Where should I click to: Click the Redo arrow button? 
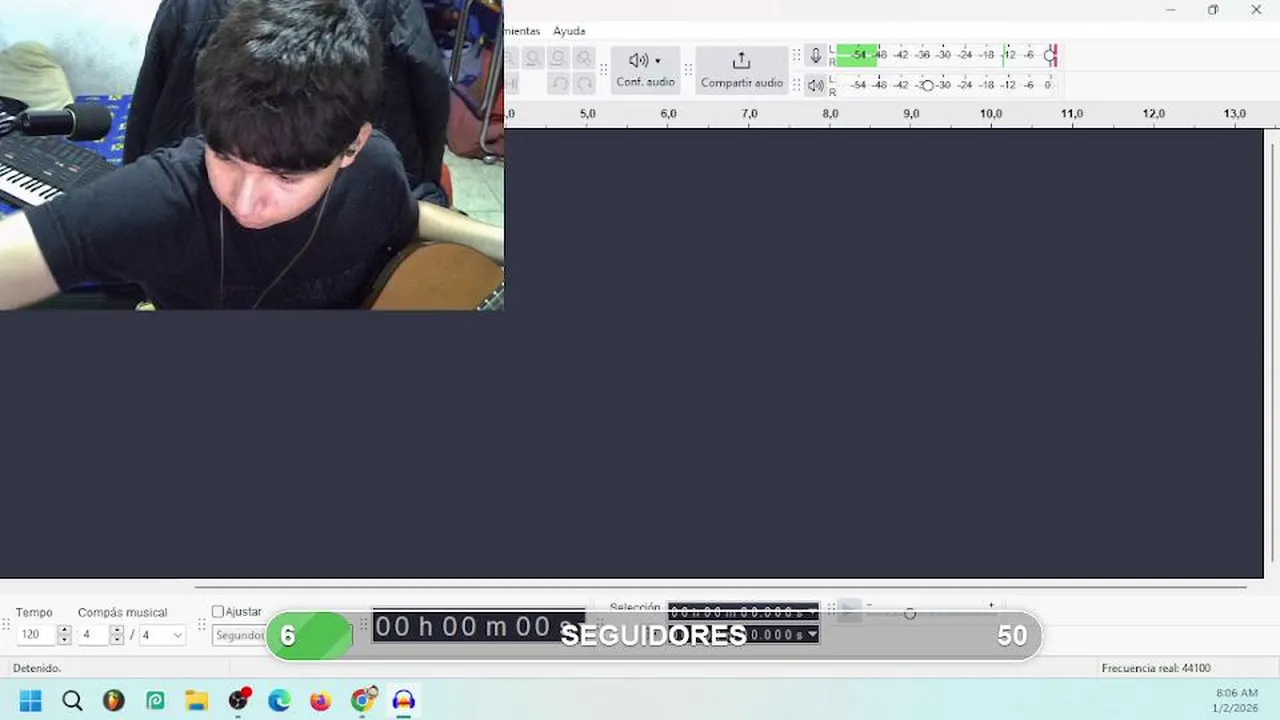[585, 83]
